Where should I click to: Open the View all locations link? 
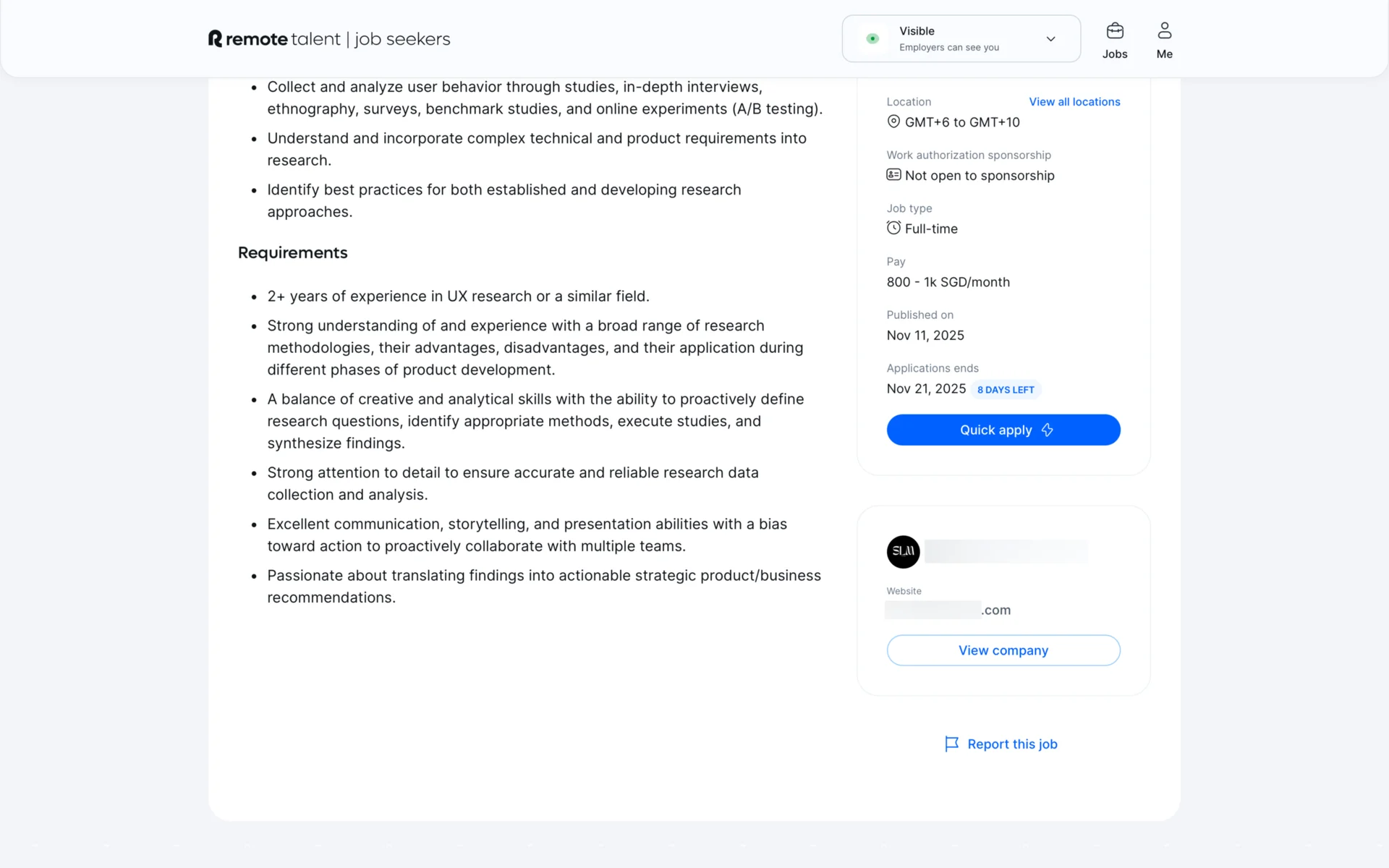pyautogui.click(x=1074, y=102)
